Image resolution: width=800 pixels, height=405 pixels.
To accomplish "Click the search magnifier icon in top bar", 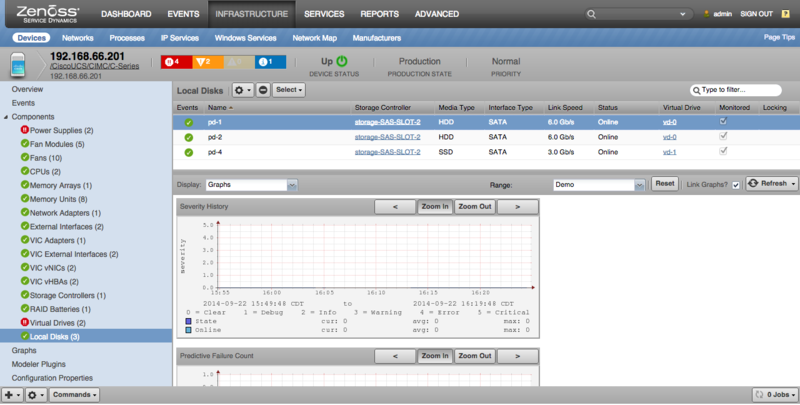I will (591, 14).
